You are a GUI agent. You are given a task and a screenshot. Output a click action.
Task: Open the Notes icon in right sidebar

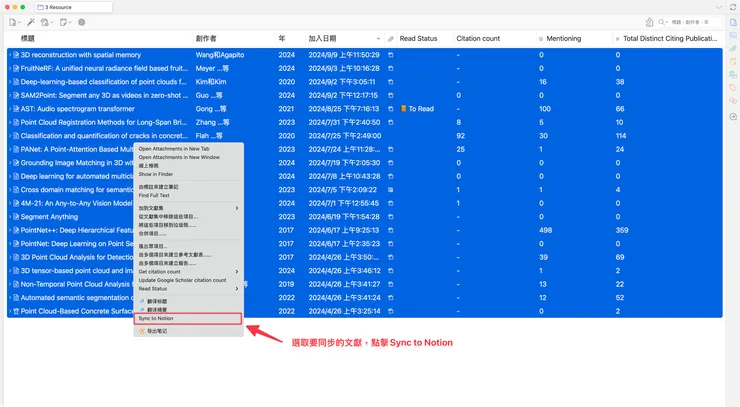[x=733, y=62]
